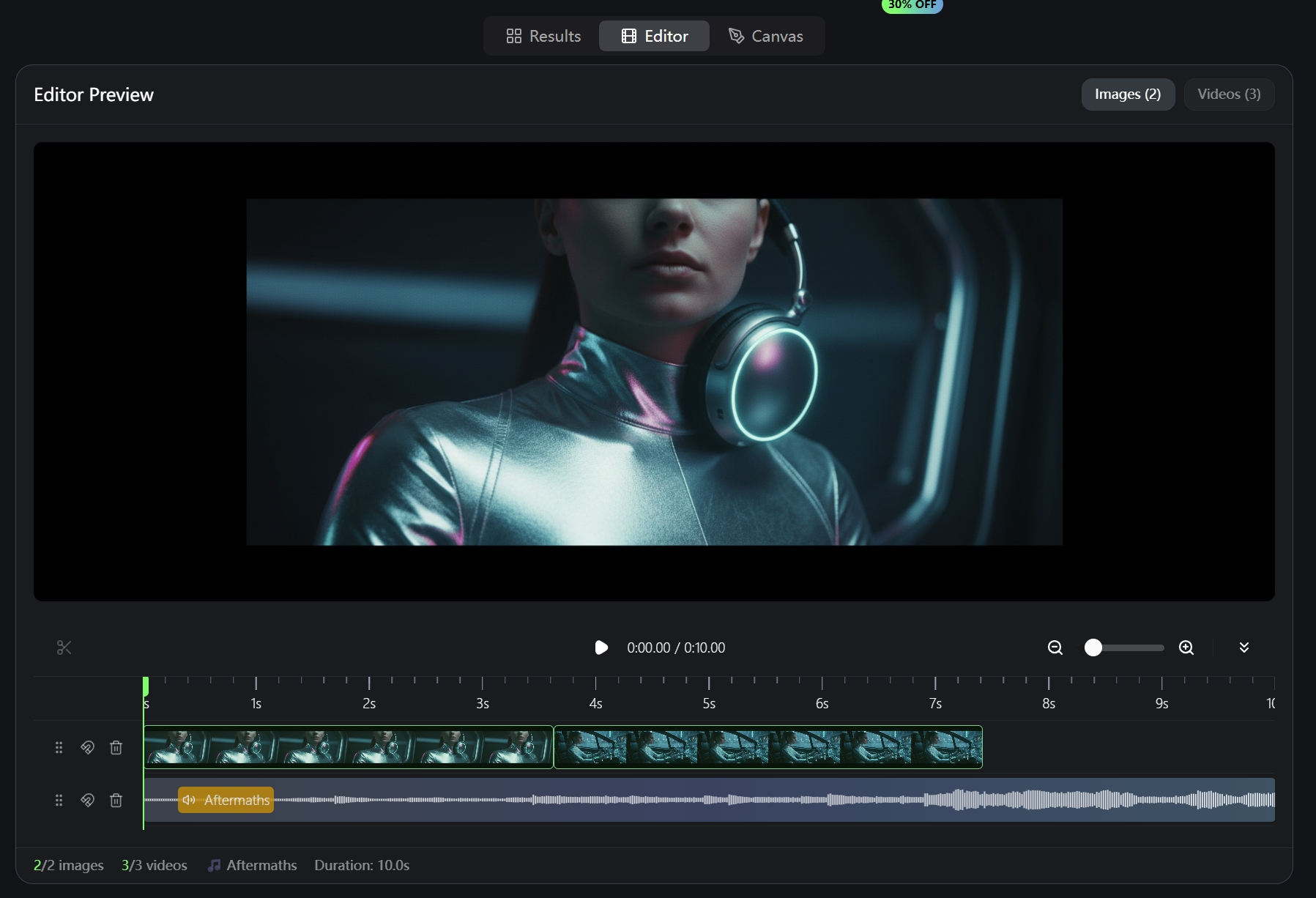Click the audio track drag handle

click(59, 801)
